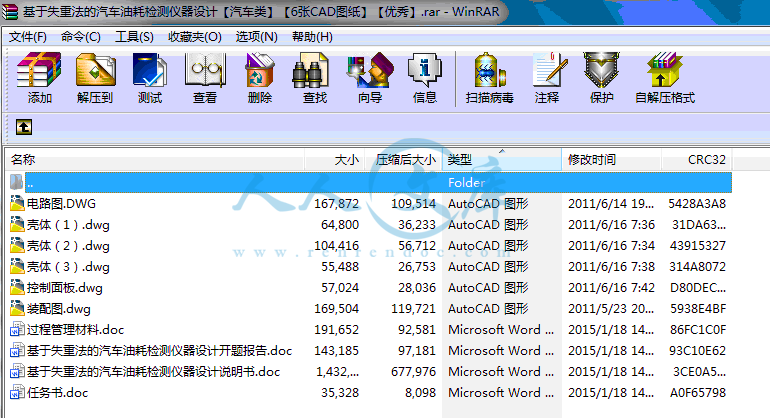Click modified time 2011/6/16 7:34

pyautogui.click(x=611, y=246)
